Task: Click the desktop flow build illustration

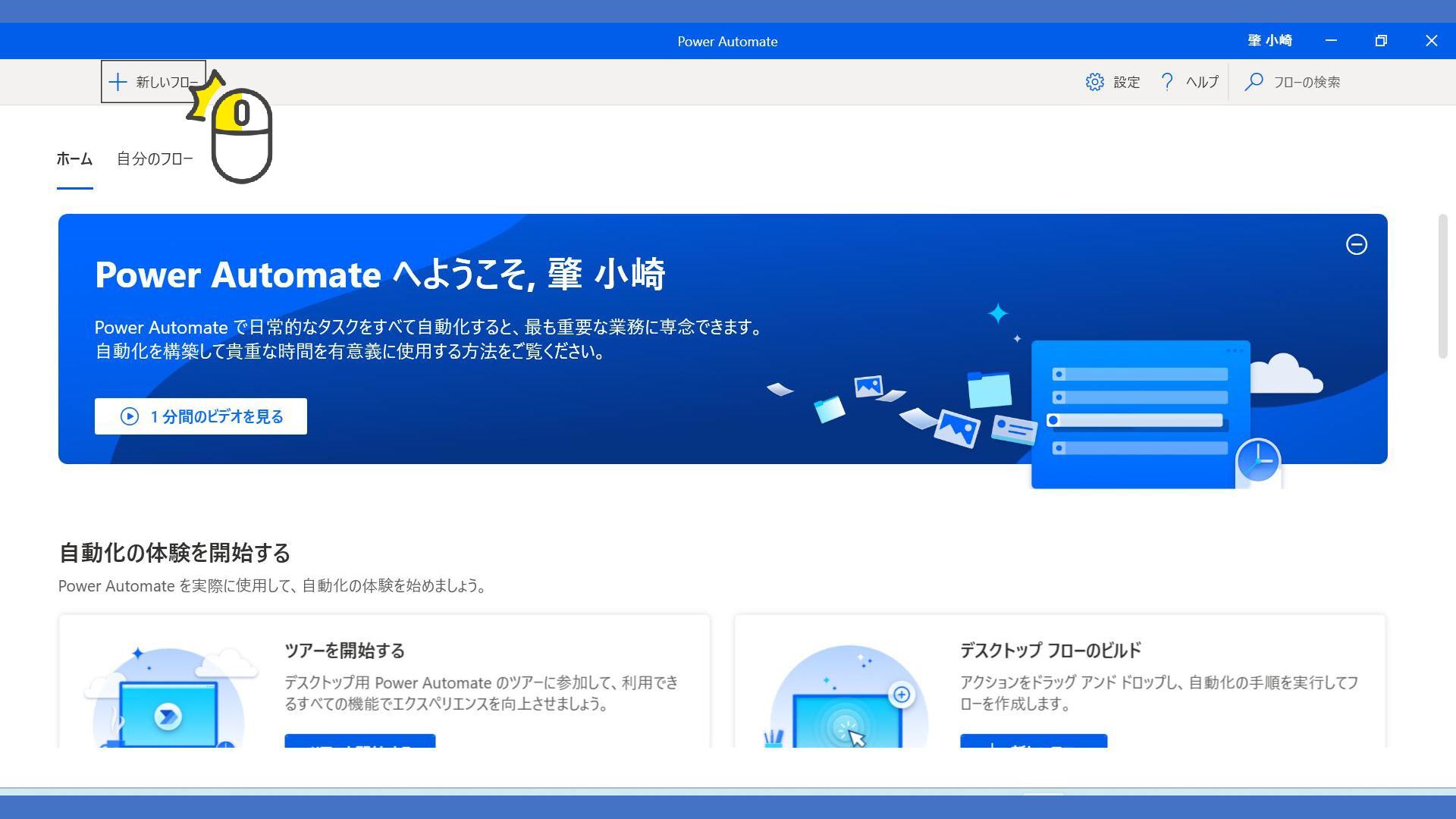Action: 848,701
